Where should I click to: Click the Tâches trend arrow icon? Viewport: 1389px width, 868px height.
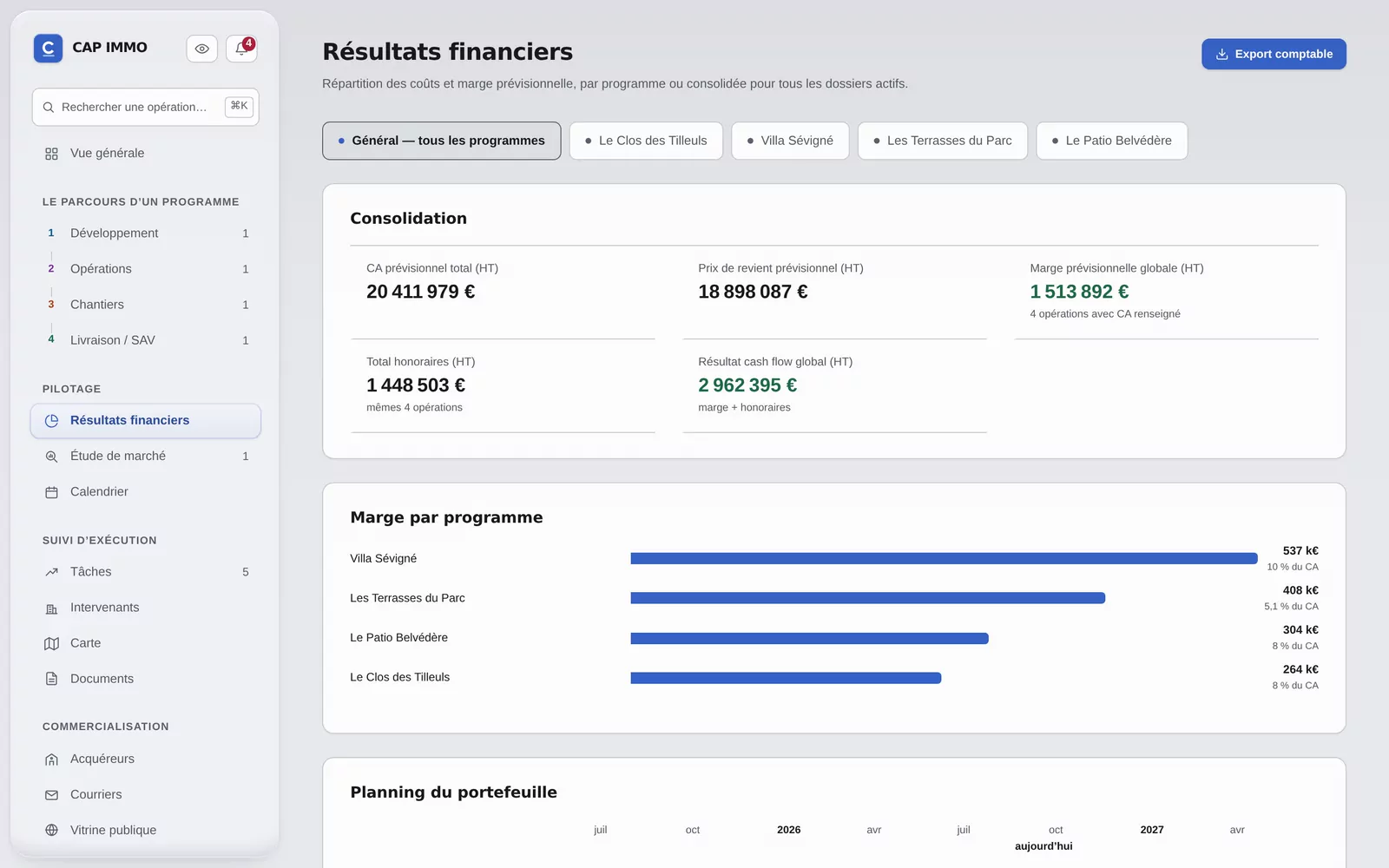coord(51,572)
